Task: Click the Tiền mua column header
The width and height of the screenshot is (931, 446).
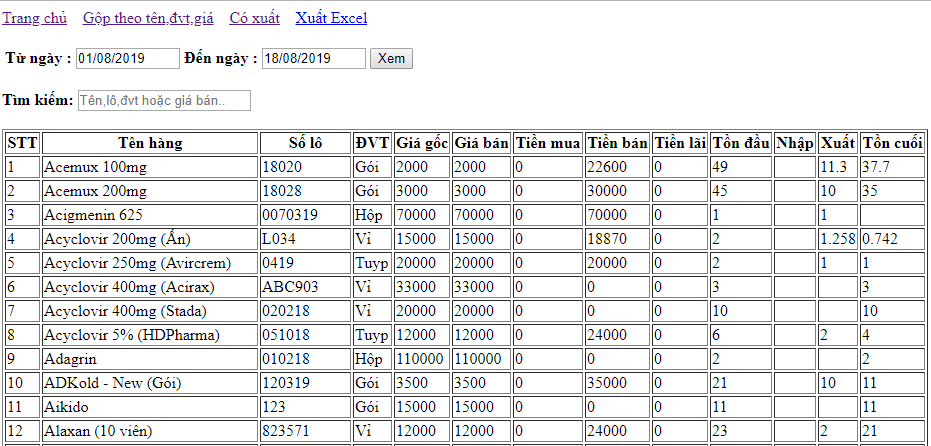Action: [548, 143]
